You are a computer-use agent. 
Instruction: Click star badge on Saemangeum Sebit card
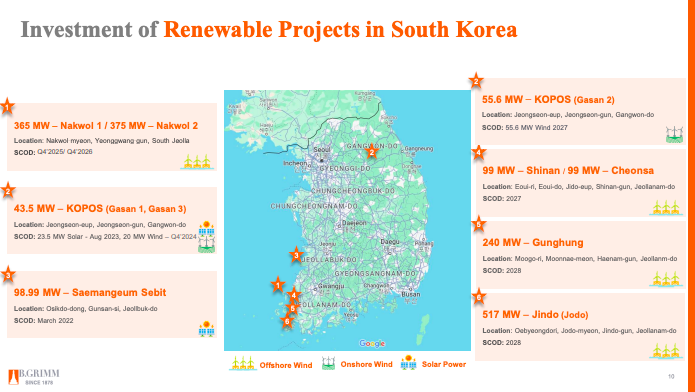(x=8, y=275)
